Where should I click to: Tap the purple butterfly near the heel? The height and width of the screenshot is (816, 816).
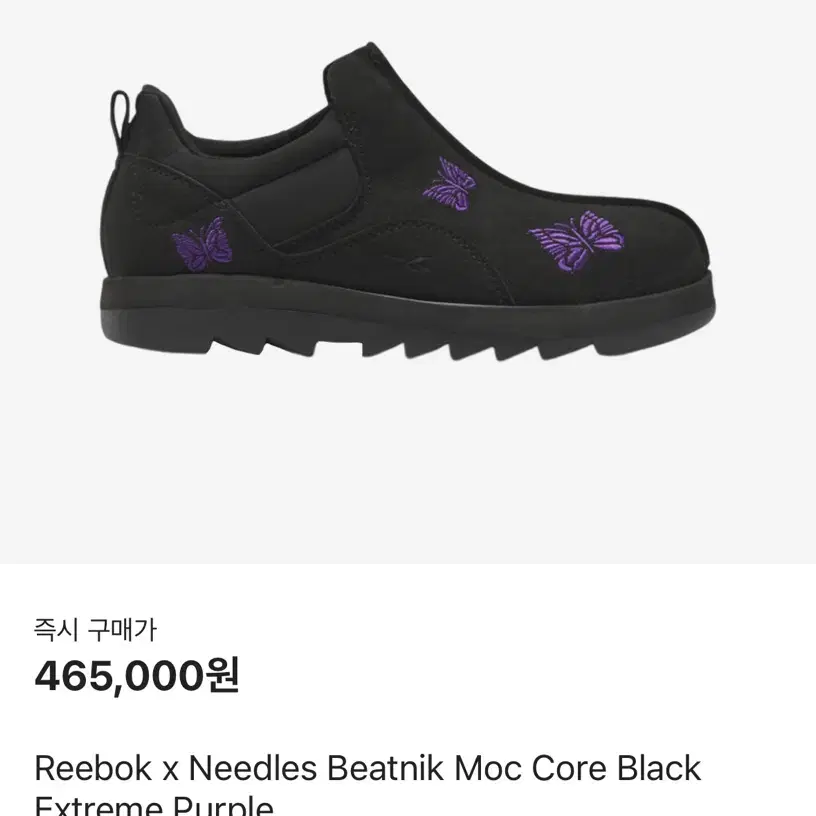coord(202,244)
